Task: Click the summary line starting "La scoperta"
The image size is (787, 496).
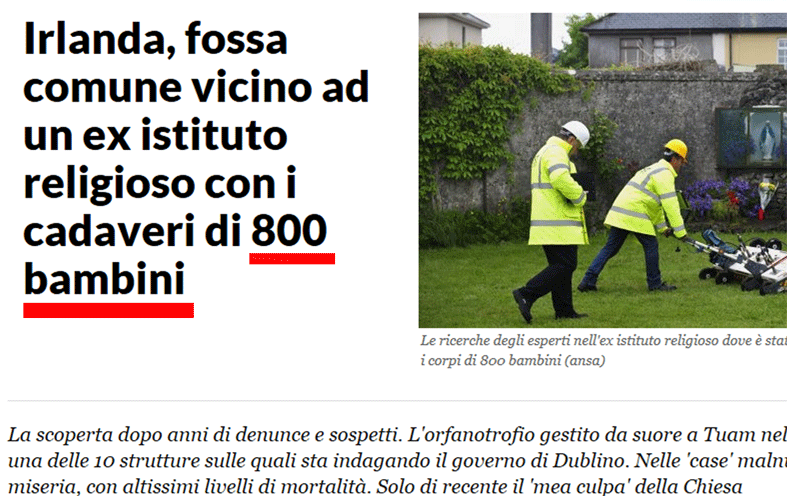Action: point(397,435)
